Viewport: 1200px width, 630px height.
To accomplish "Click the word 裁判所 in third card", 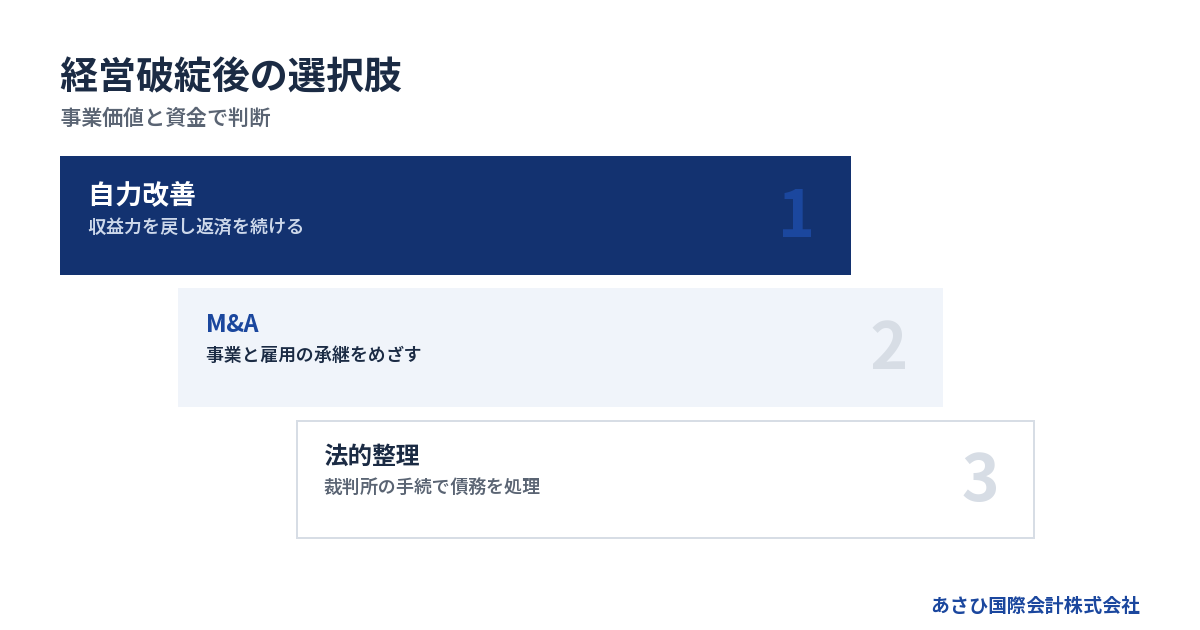I will click(x=351, y=487).
